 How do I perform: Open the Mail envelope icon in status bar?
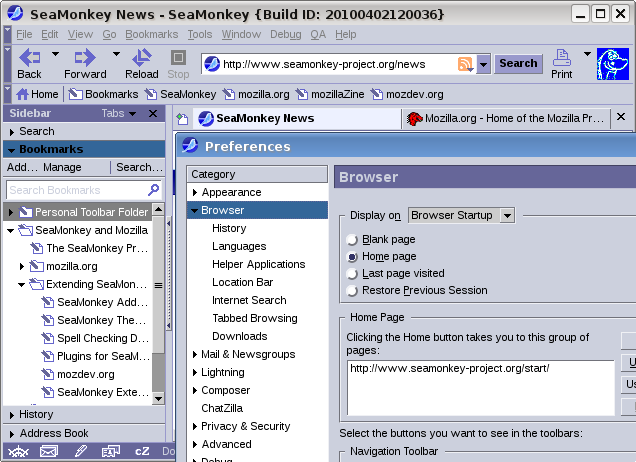pos(48,451)
